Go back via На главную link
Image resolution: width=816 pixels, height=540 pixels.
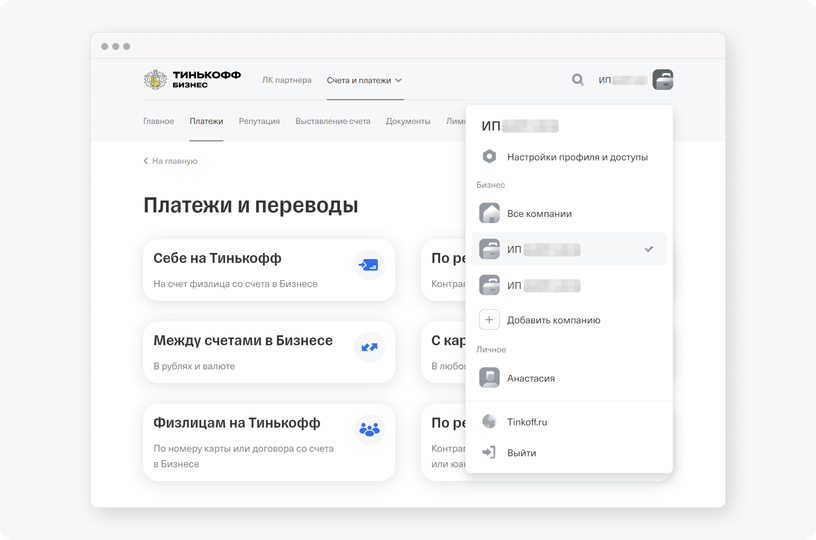point(171,161)
